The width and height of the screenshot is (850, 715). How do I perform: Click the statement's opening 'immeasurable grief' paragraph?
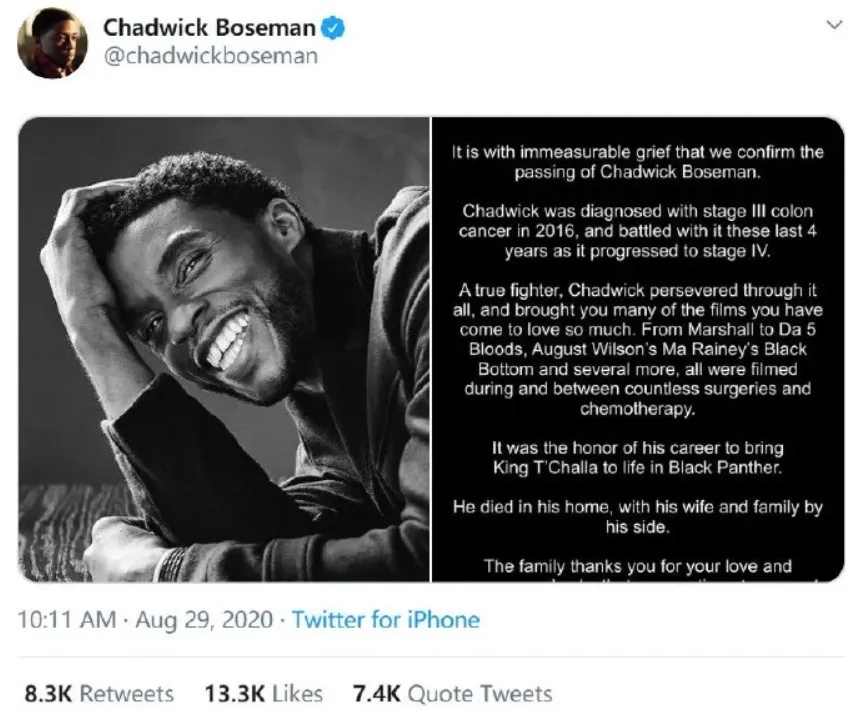637,162
